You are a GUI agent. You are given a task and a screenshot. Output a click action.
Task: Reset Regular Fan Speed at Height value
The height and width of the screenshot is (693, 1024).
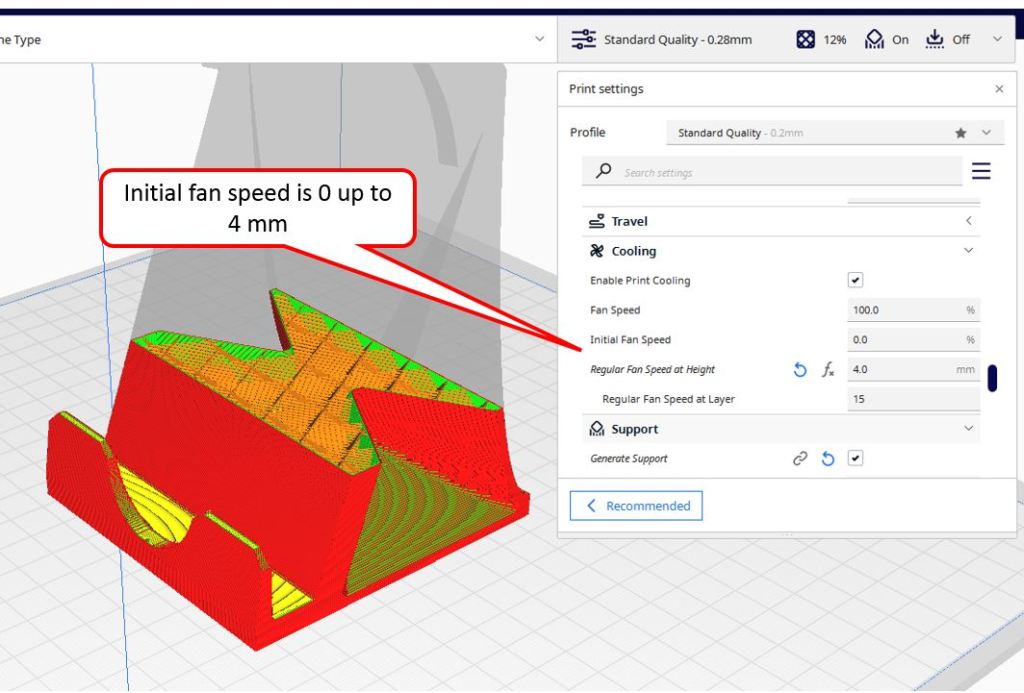tap(800, 370)
